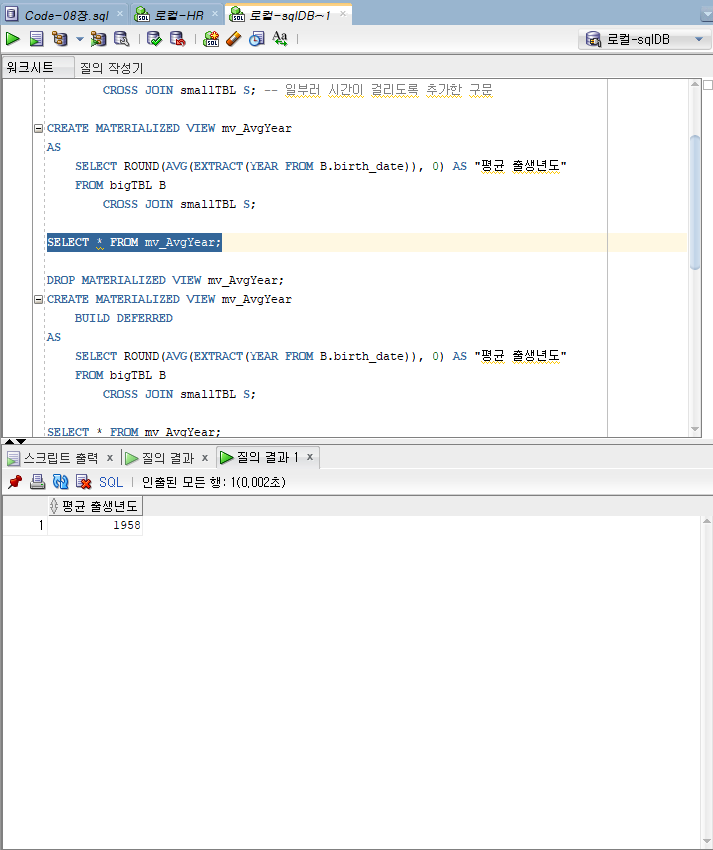Image resolution: width=713 pixels, height=850 pixels.
Task: Click the Run Script icon
Action: pos(36,39)
